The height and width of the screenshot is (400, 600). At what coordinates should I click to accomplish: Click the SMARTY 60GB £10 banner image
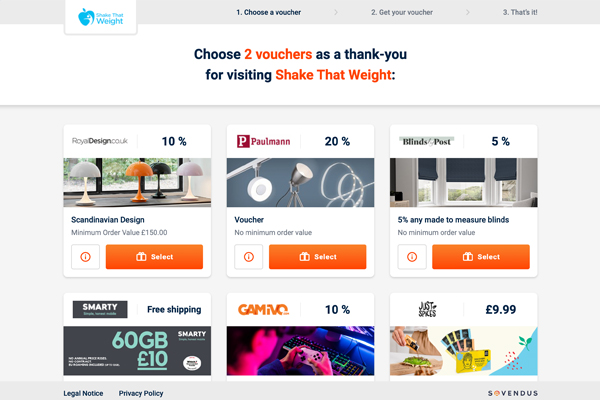[x=137, y=351]
